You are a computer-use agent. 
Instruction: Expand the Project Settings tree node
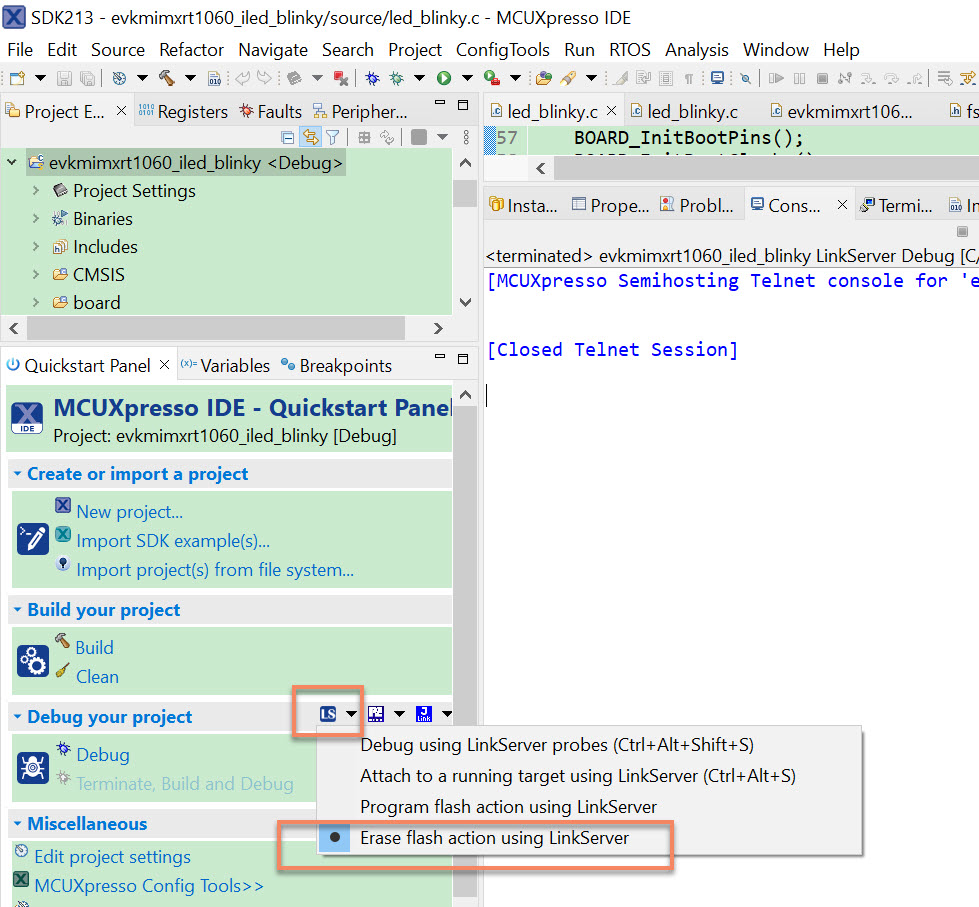[36, 190]
